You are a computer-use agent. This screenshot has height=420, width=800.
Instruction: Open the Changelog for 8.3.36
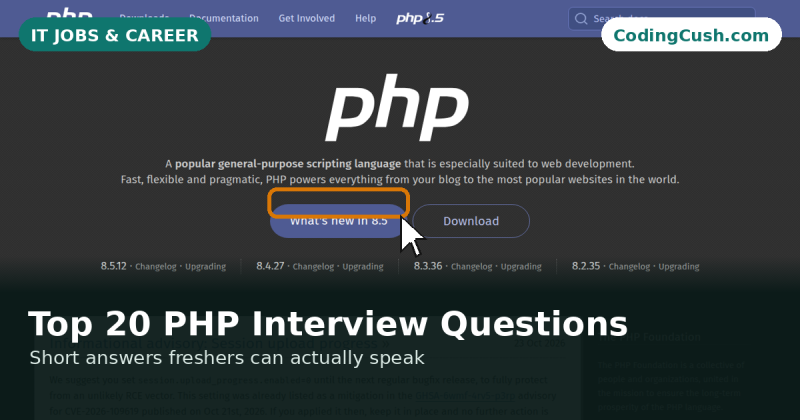[471, 266]
